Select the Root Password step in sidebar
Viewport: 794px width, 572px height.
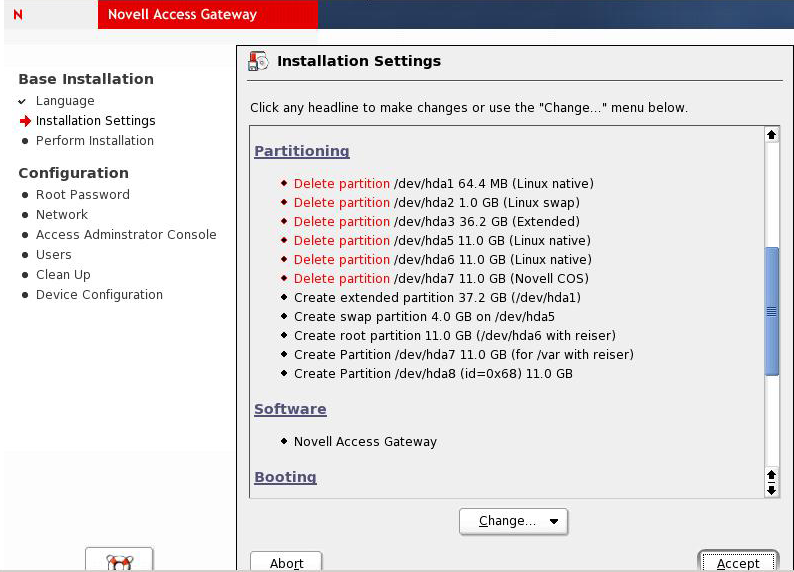click(82, 195)
